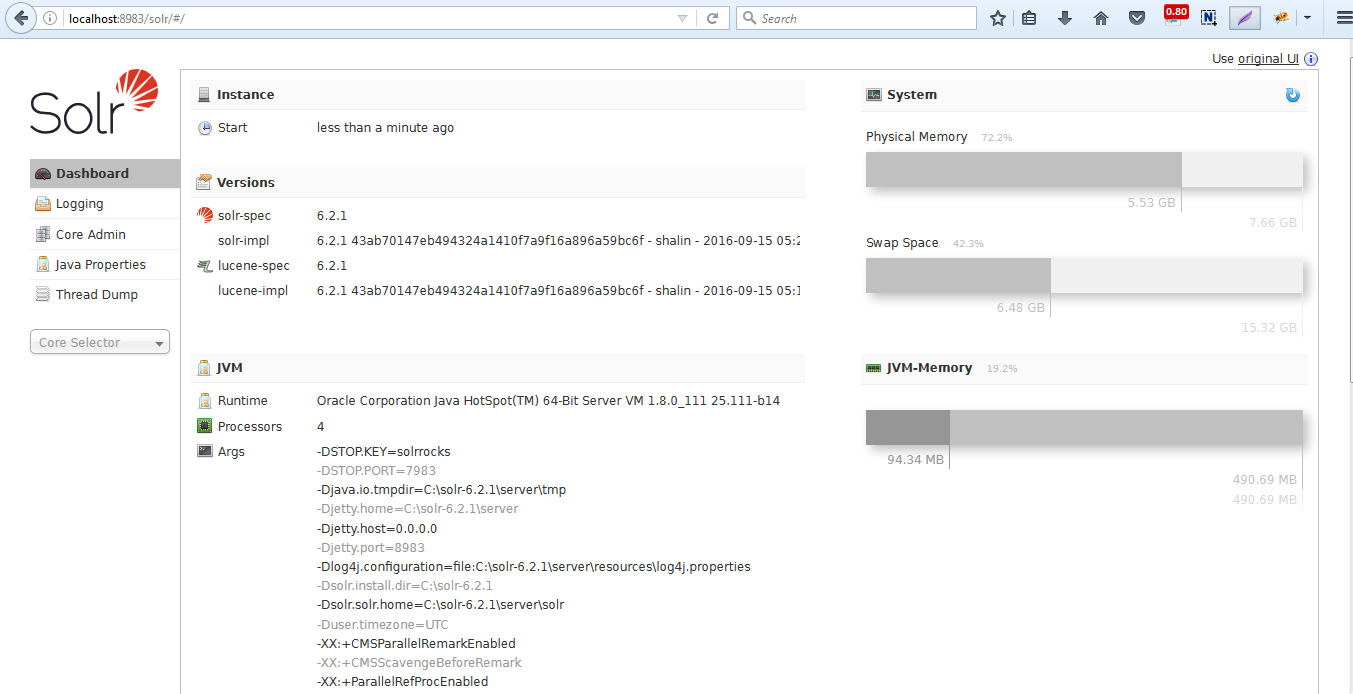Open Core Admin
The height and width of the screenshot is (694, 1353).
(105, 234)
